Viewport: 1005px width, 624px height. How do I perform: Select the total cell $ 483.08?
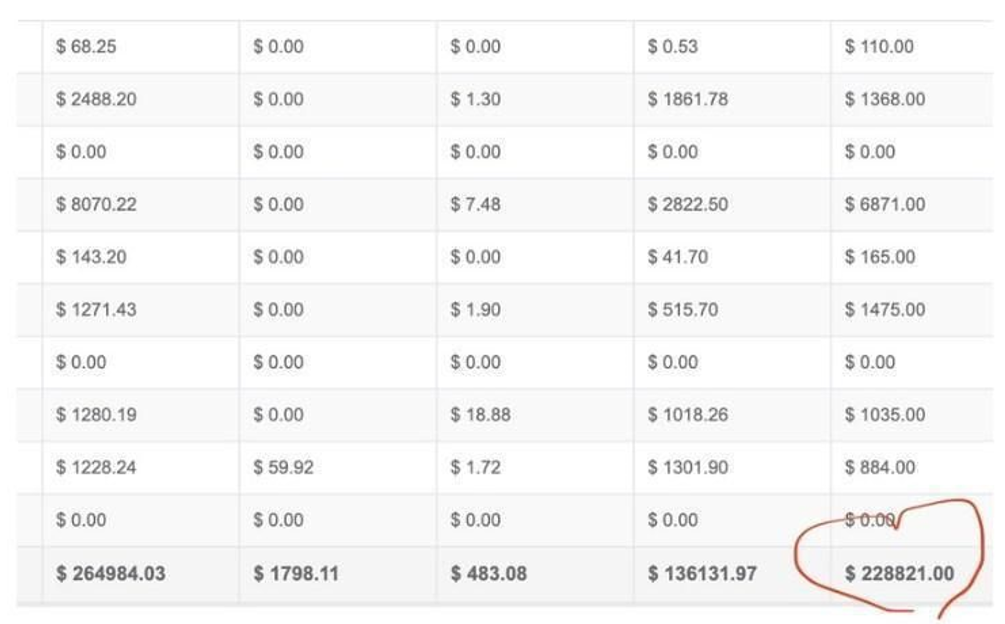point(488,573)
